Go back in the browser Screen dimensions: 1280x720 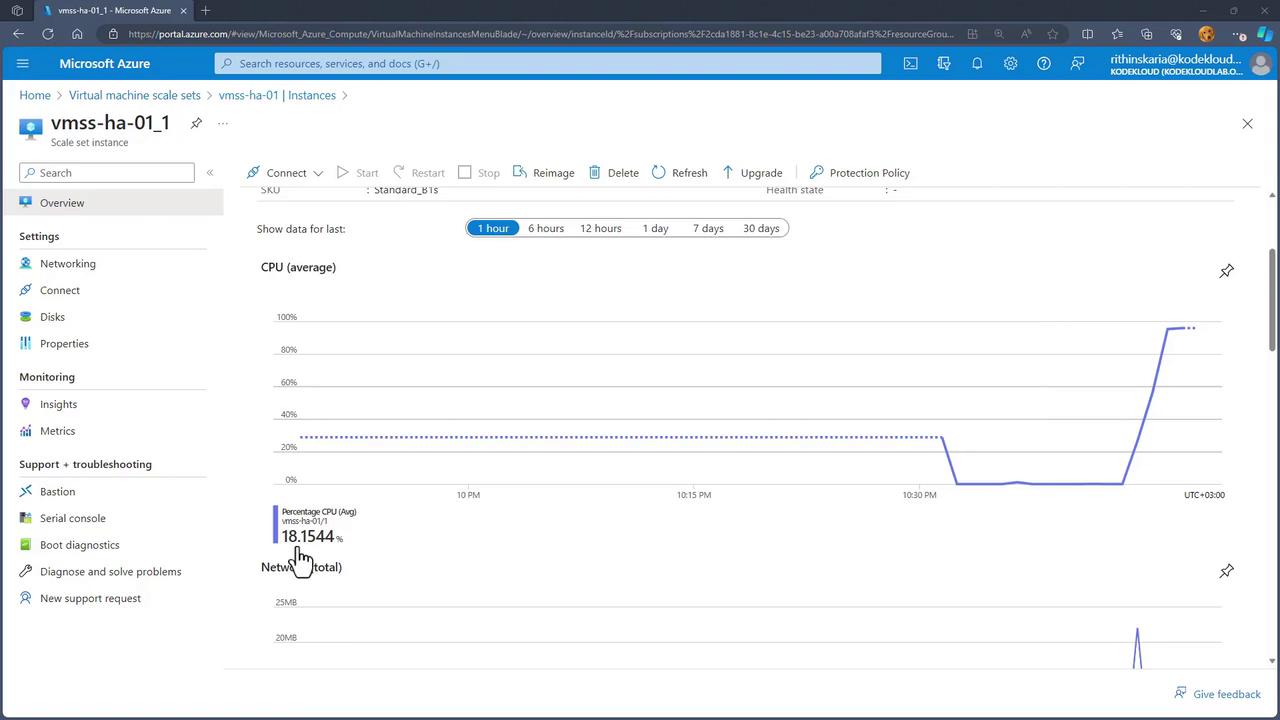point(19,33)
